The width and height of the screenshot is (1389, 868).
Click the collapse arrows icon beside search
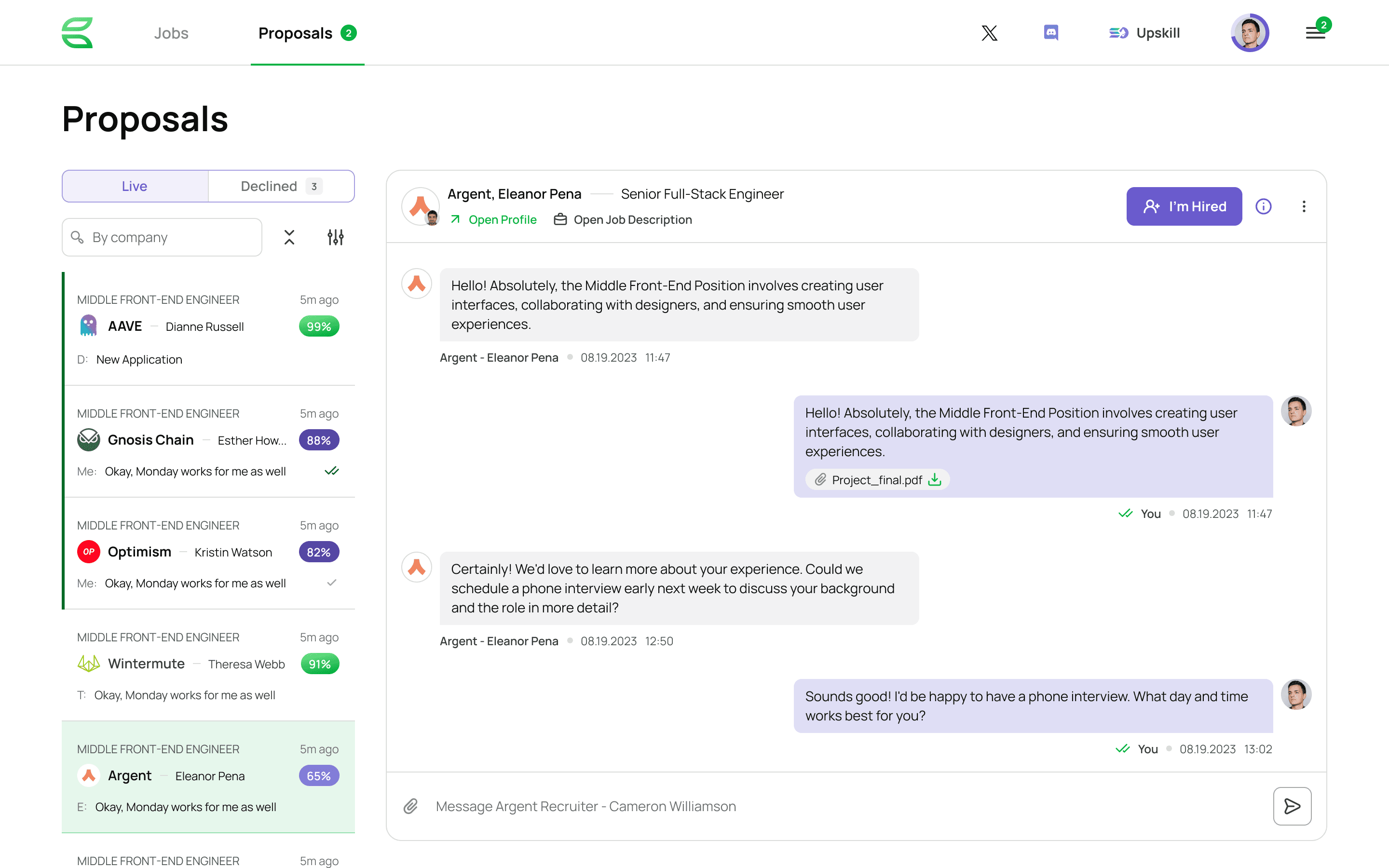pyautogui.click(x=289, y=237)
